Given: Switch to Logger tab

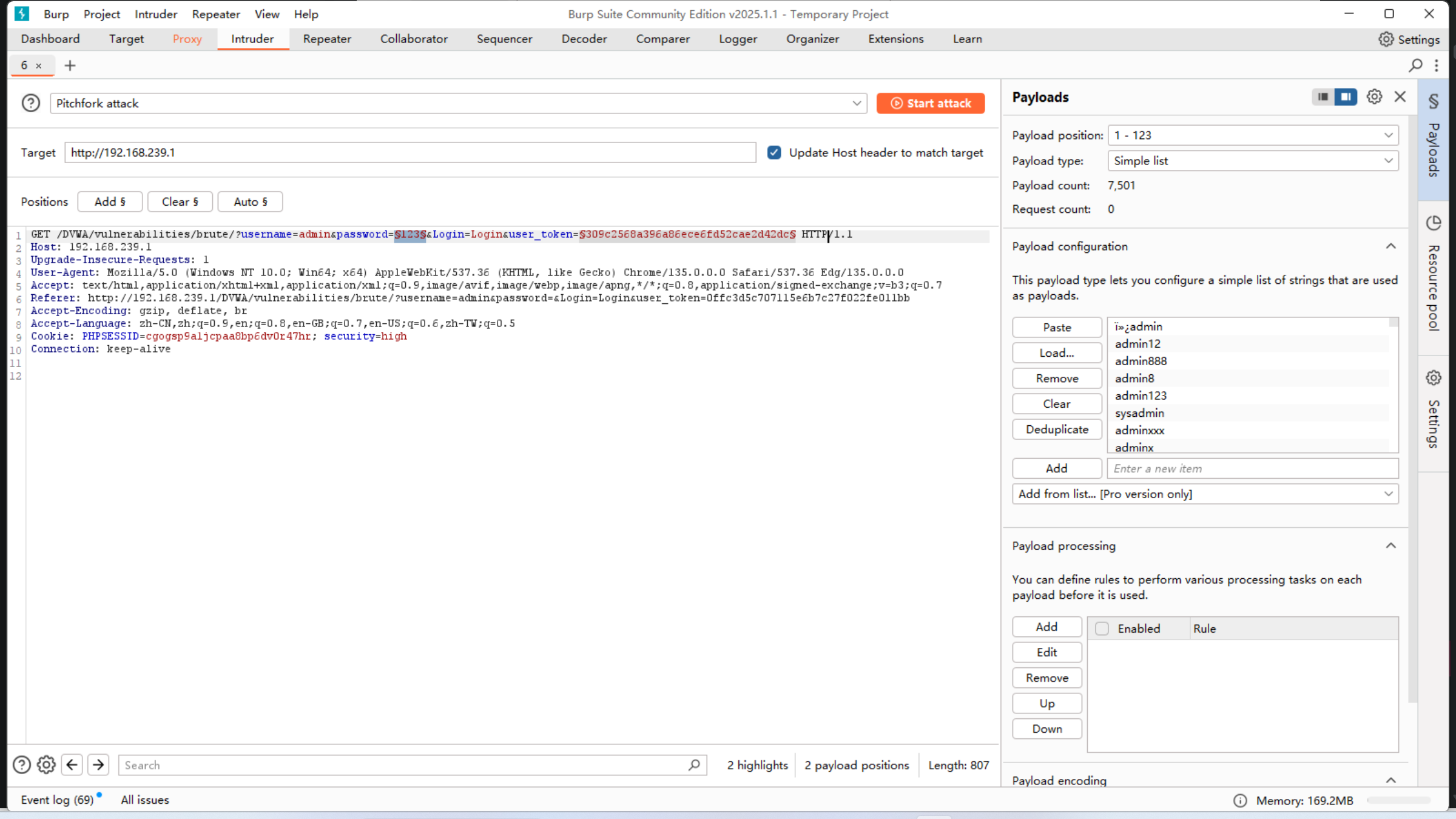Looking at the screenshot, I should tap(738, 39).
